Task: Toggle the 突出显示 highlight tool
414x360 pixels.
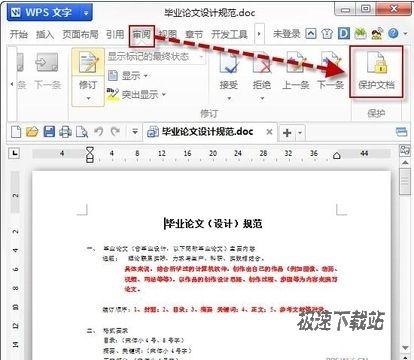Action: coord(136,94)
